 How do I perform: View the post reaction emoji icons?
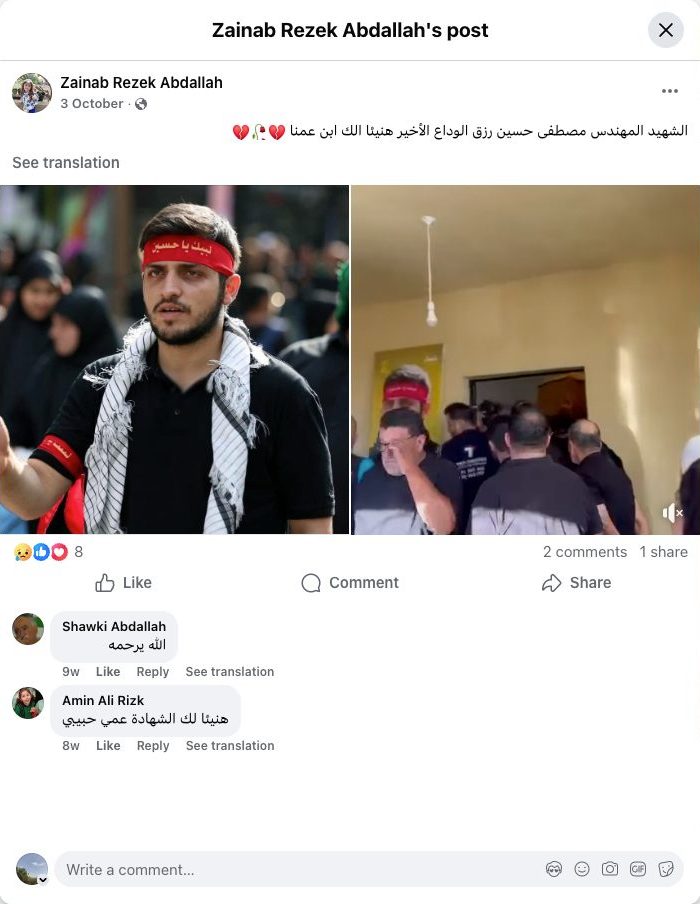click(x=40, y=552)
